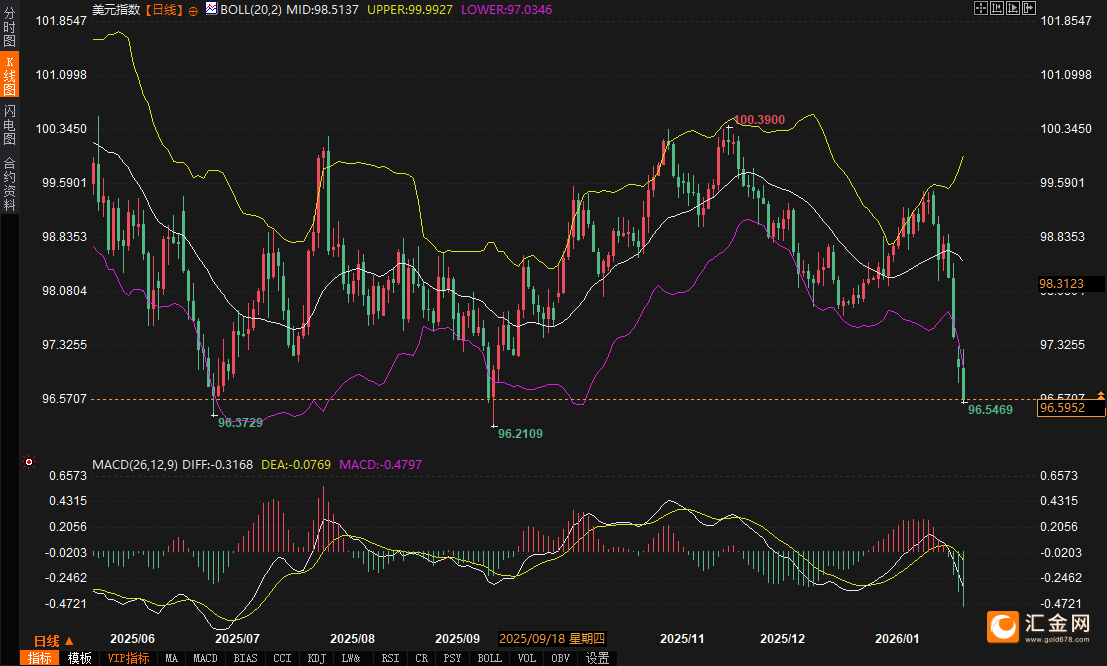Select the 模板 tab in bottom bar
The height and width of the screenshot is (666, 1107).
[x=79, y=658]
